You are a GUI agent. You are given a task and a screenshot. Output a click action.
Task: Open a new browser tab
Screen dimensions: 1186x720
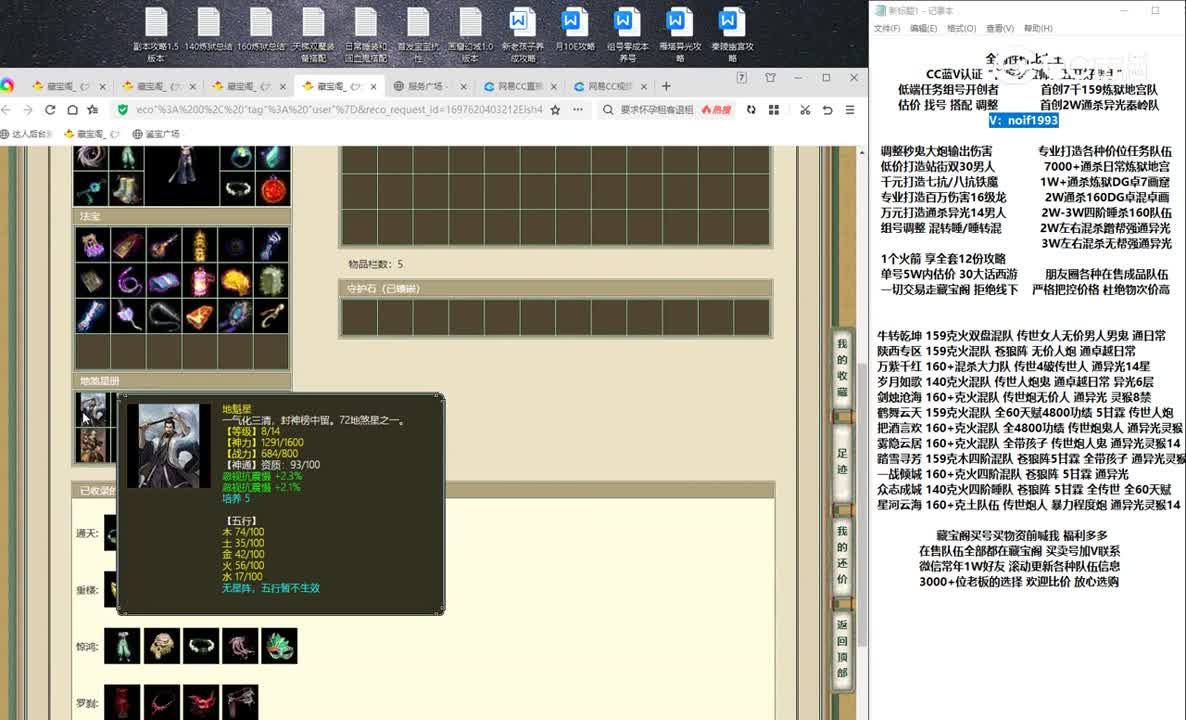(x=666, y=86)
